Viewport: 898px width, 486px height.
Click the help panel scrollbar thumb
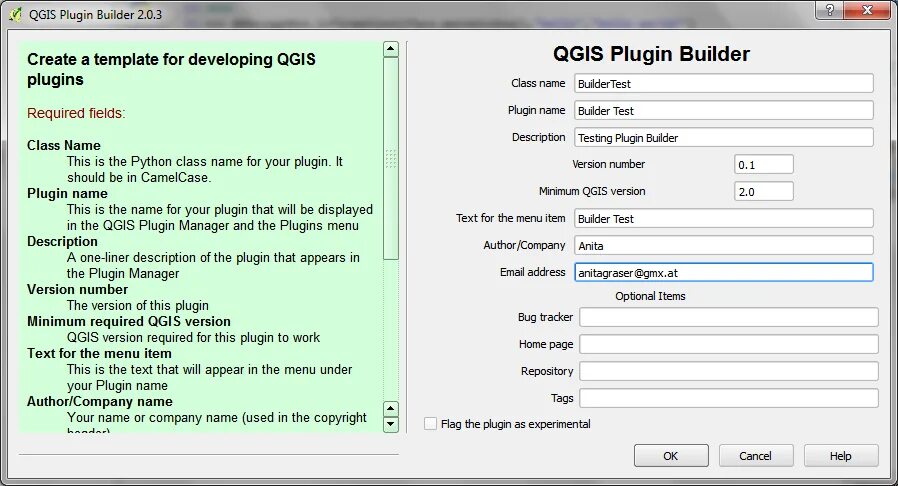tap(391, 159)
